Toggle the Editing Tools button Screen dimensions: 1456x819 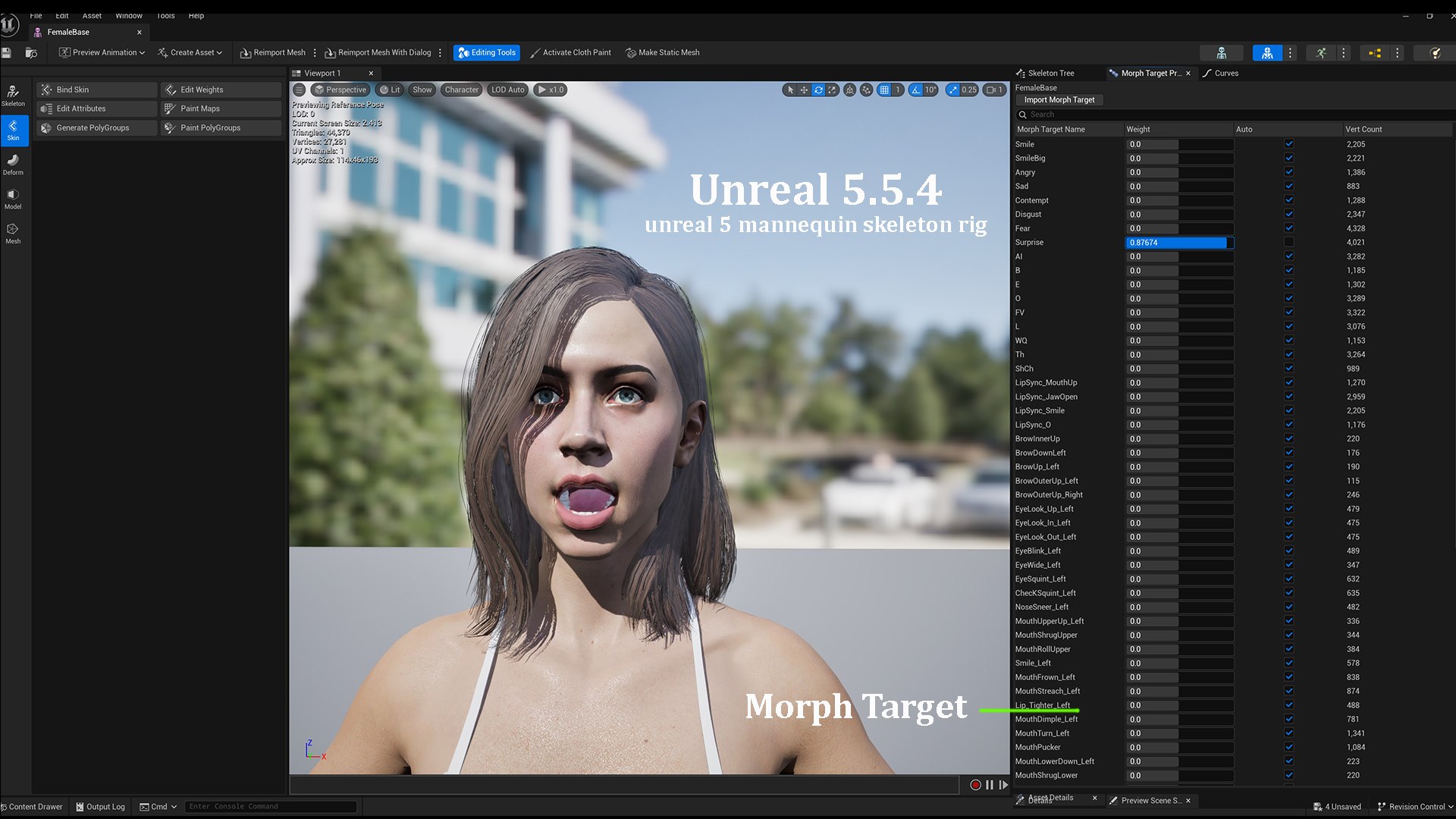pos(487,52)
